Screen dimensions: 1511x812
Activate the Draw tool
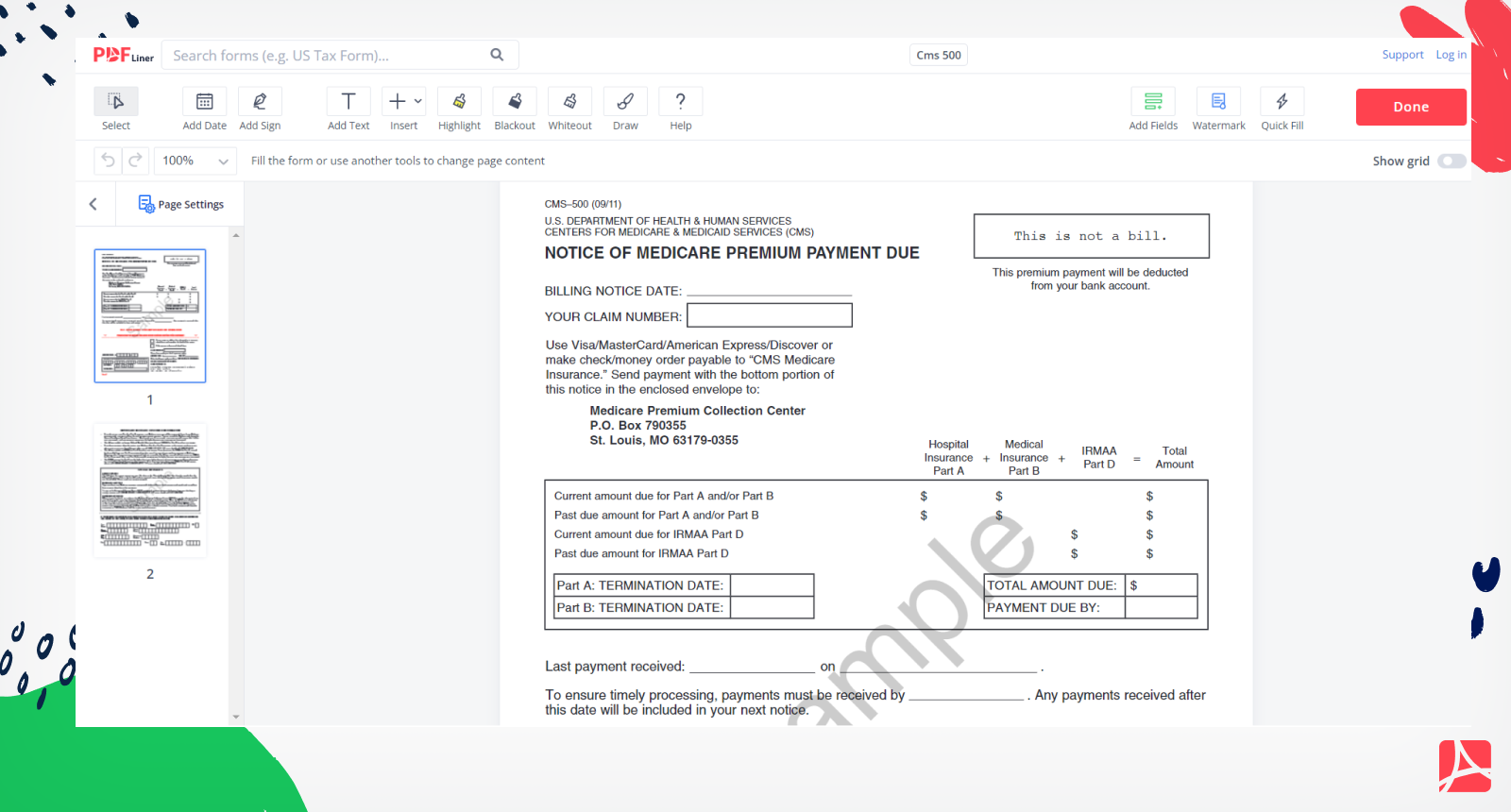(x=625, y=110)
